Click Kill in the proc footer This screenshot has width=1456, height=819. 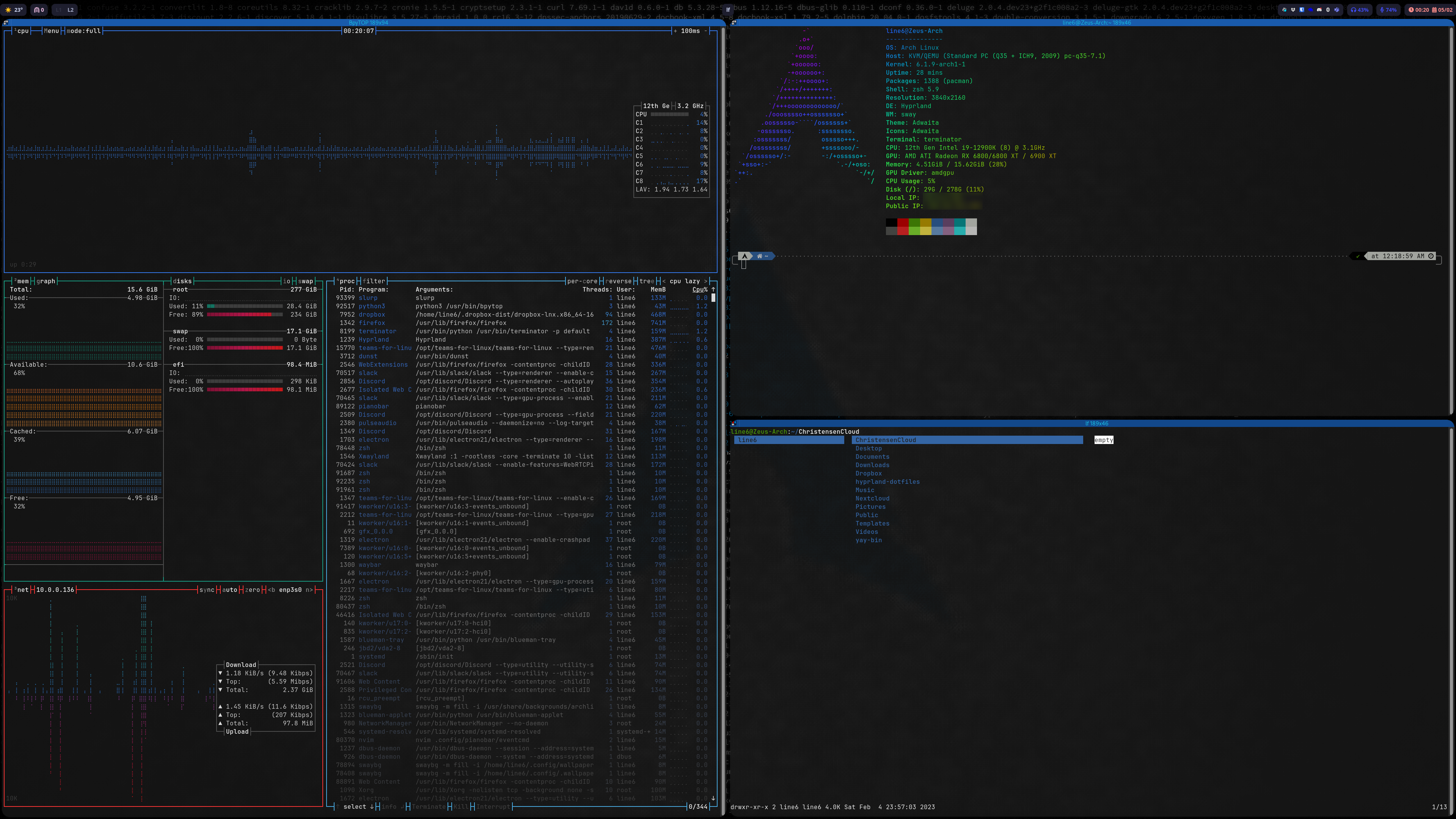pyautogui.click(x=461, y=806)
